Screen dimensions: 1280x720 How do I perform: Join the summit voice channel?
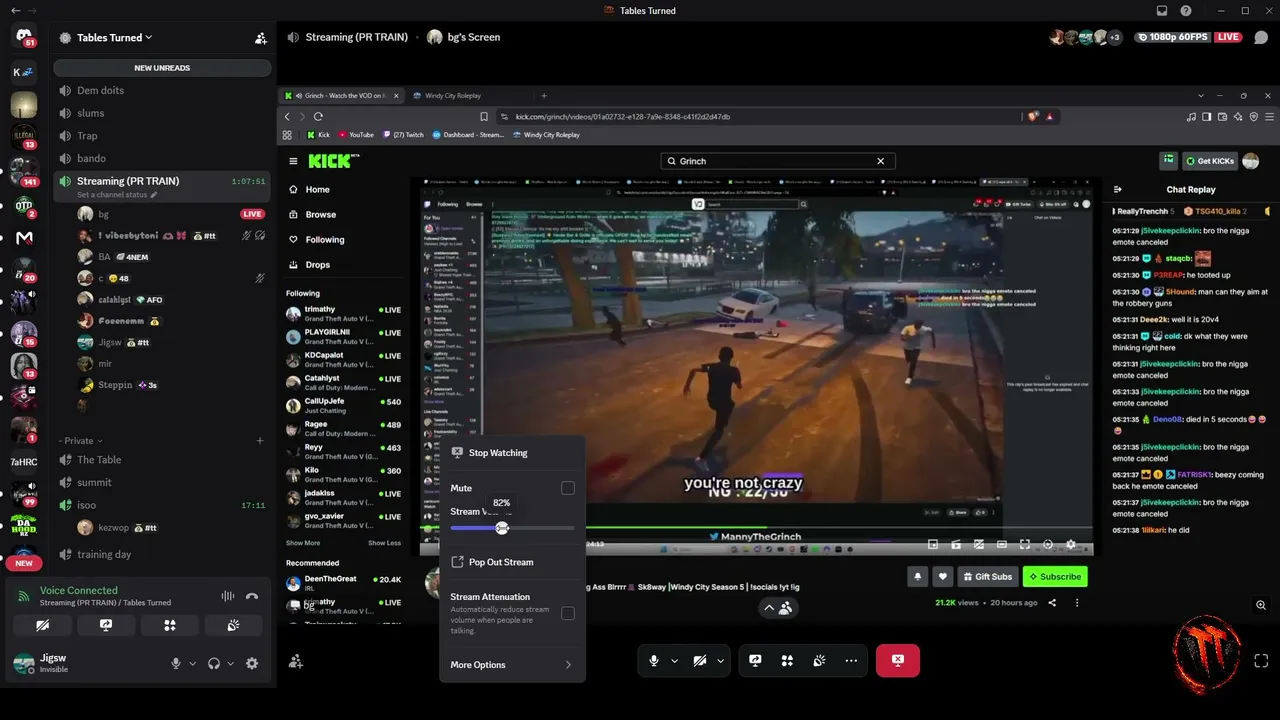pos(162,482)
